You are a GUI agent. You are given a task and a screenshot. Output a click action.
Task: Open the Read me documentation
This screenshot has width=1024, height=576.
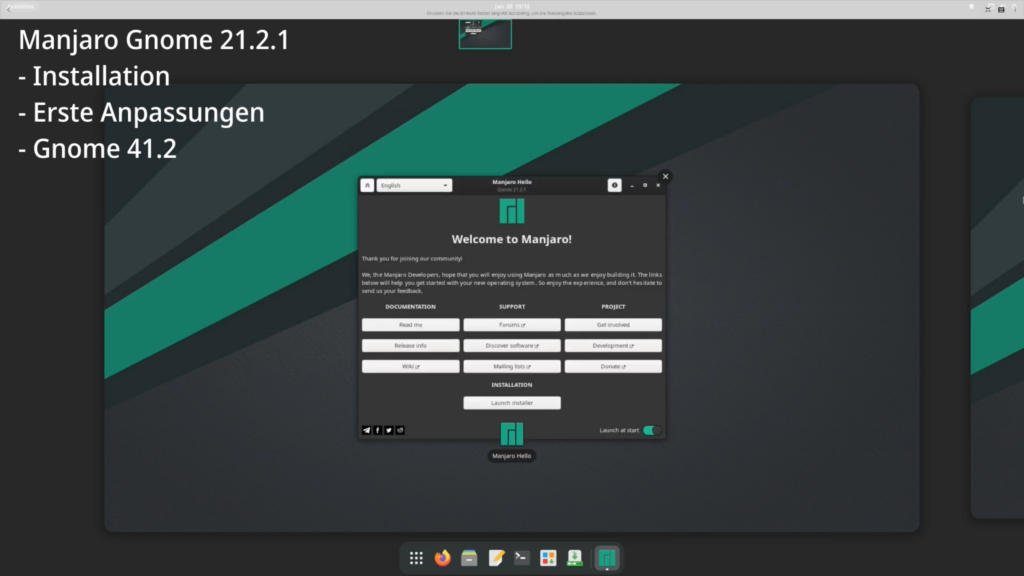click(x=411, y=325)
